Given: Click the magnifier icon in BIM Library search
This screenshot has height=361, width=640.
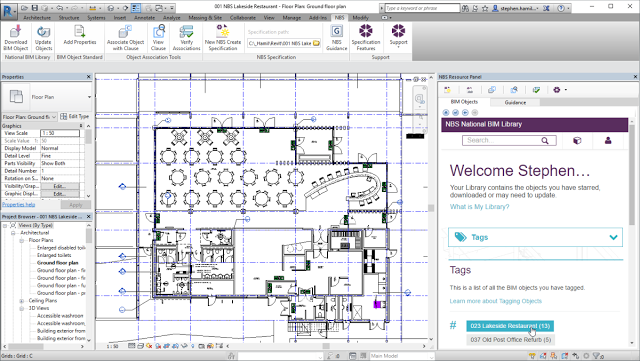Looking at the screenshot, I should pos(545,140).
